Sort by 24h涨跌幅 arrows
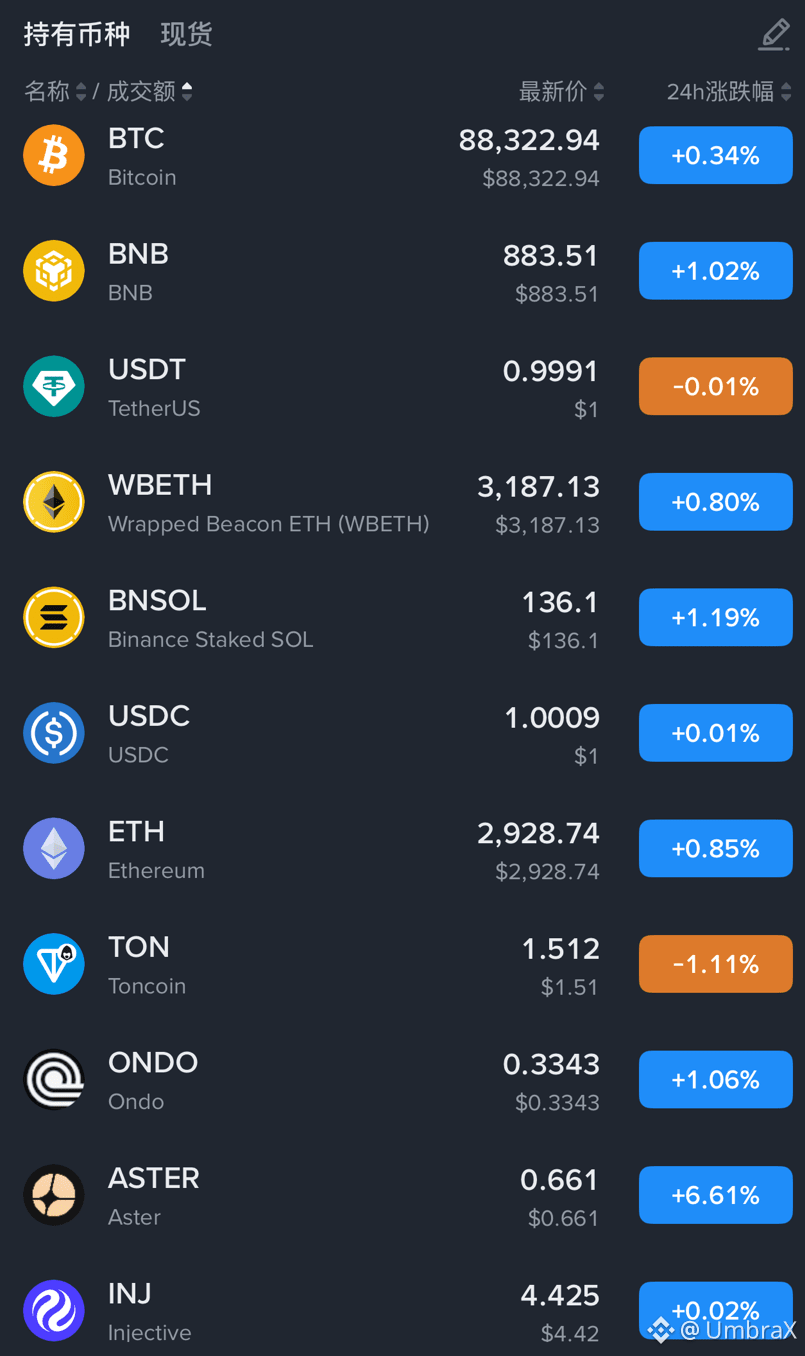 pos(786,92)
